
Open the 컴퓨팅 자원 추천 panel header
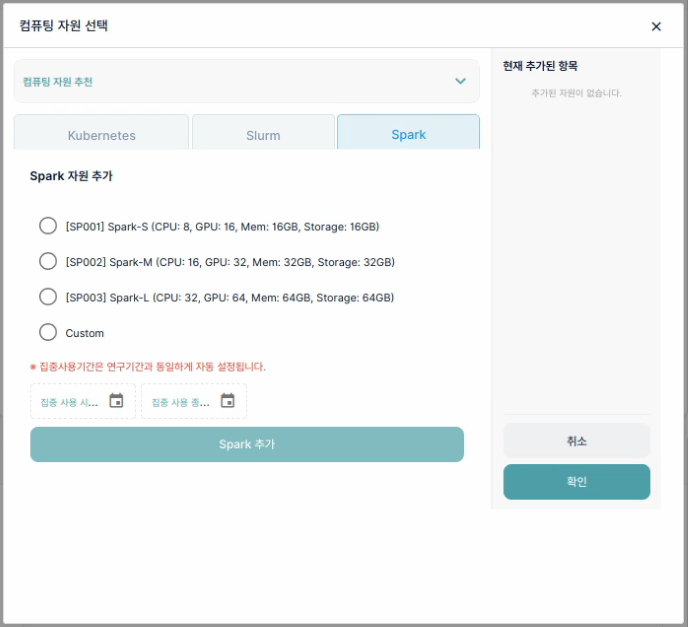[247, 81]
